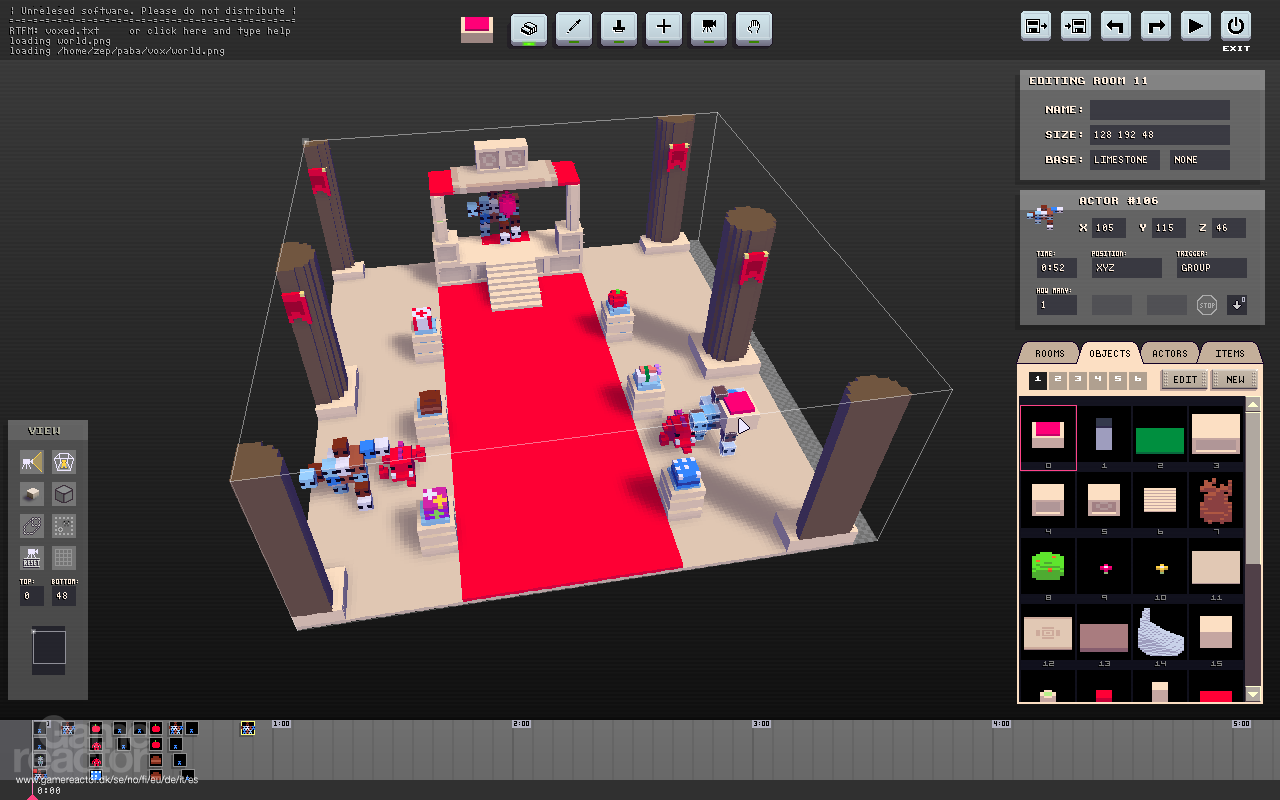Toggle the grid display in the VIEW panel
The height and width of the screenshot is (800, 1280).
[x=62, y=557]
